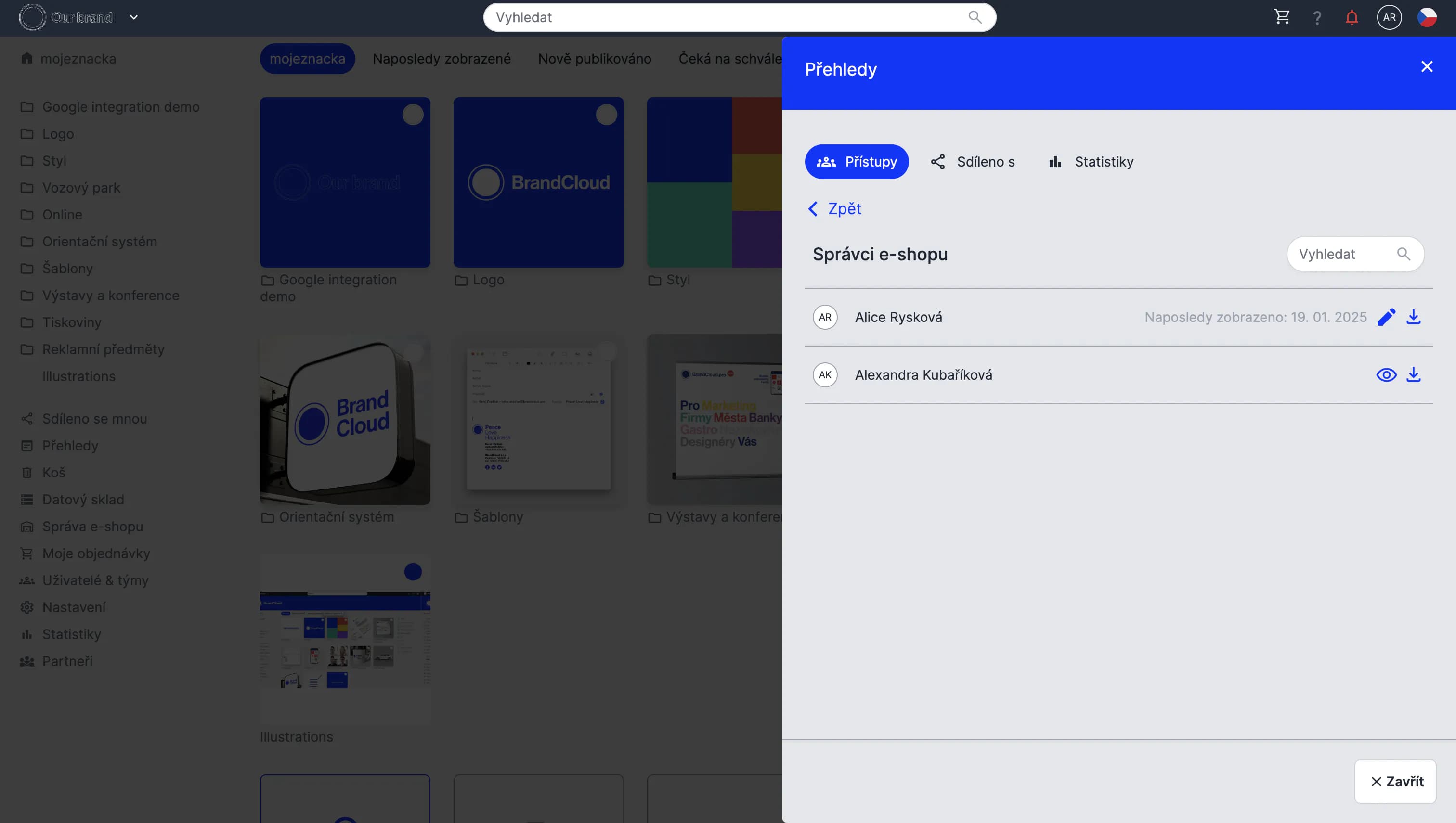The width and height of the screenshot is (1456, 823).
Task: Download Alexandra Kubaříková's report
Action: pyautogui.click(x=1413, y=375)
